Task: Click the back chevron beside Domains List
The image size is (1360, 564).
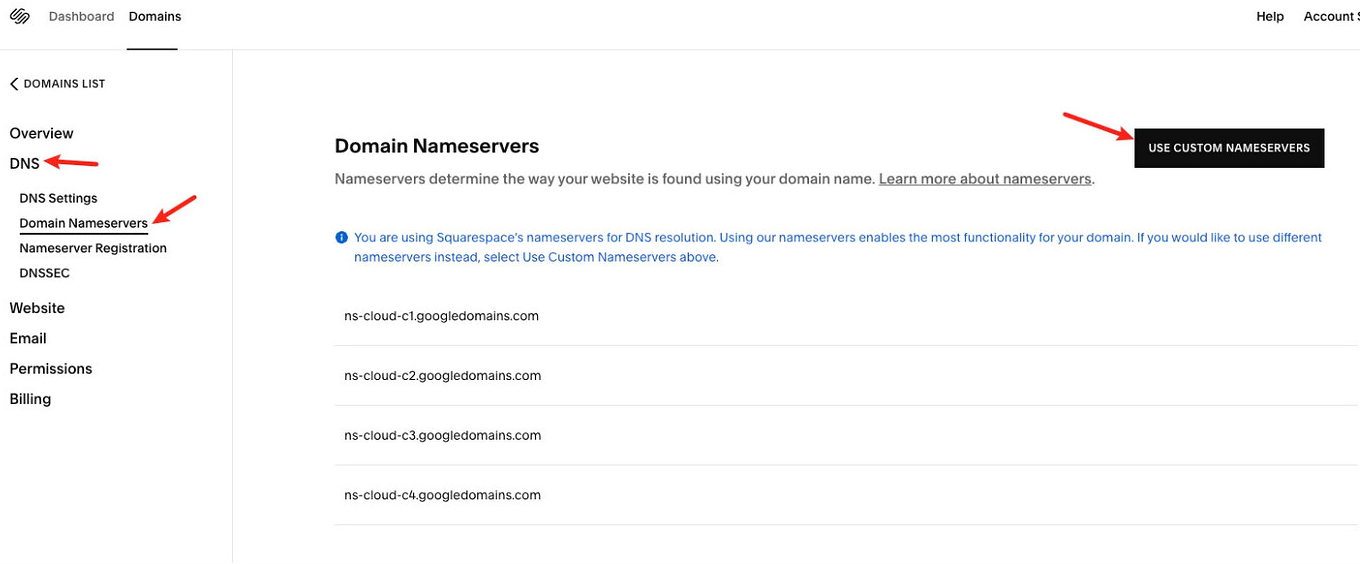Action: pos(14,84)
